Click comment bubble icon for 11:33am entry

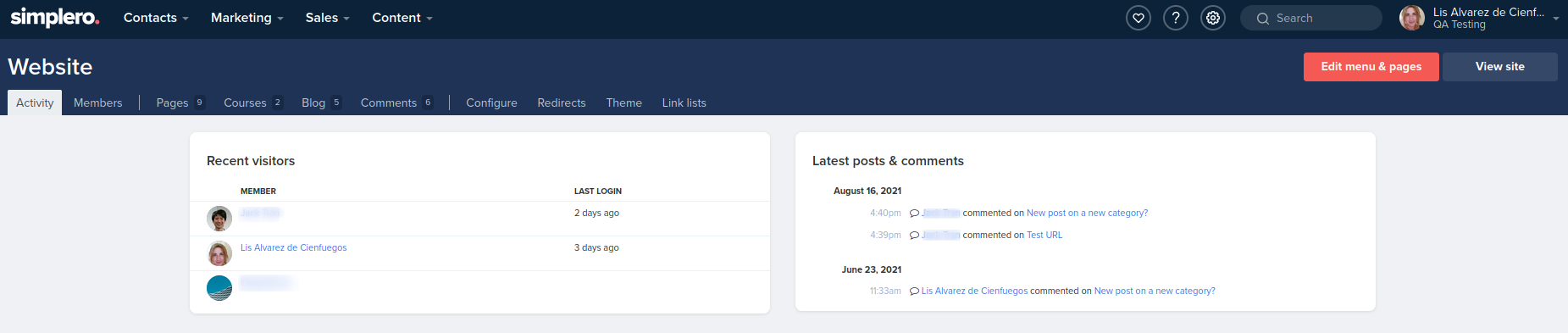914,291
